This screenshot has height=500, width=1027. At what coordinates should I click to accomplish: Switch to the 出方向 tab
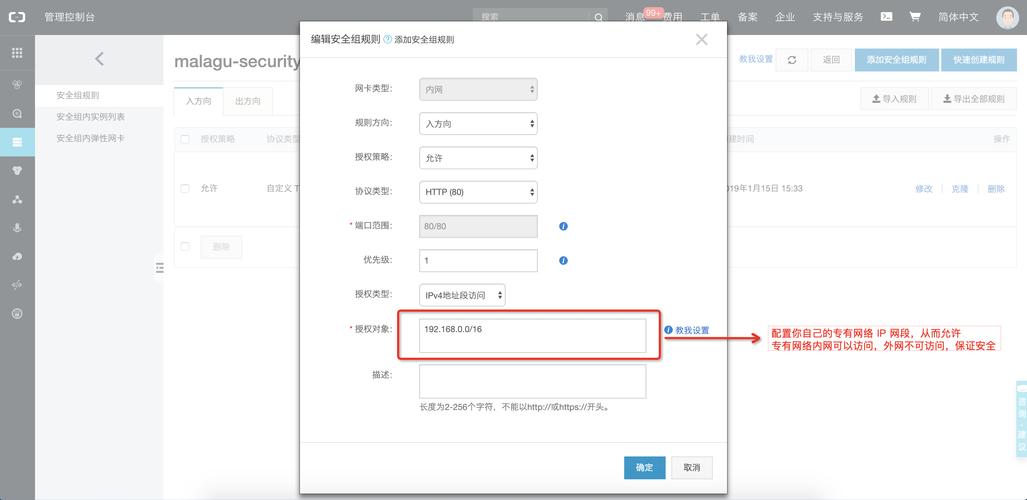247,101
